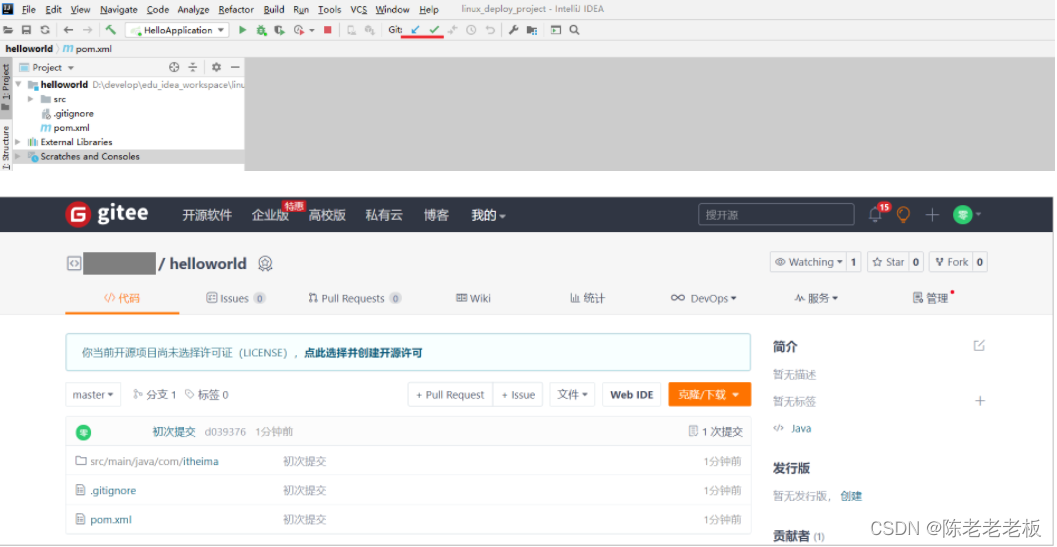Screen dimensions: 1057x547
Task: Collapse the helloworld root tree node
Action: [18, 85]
